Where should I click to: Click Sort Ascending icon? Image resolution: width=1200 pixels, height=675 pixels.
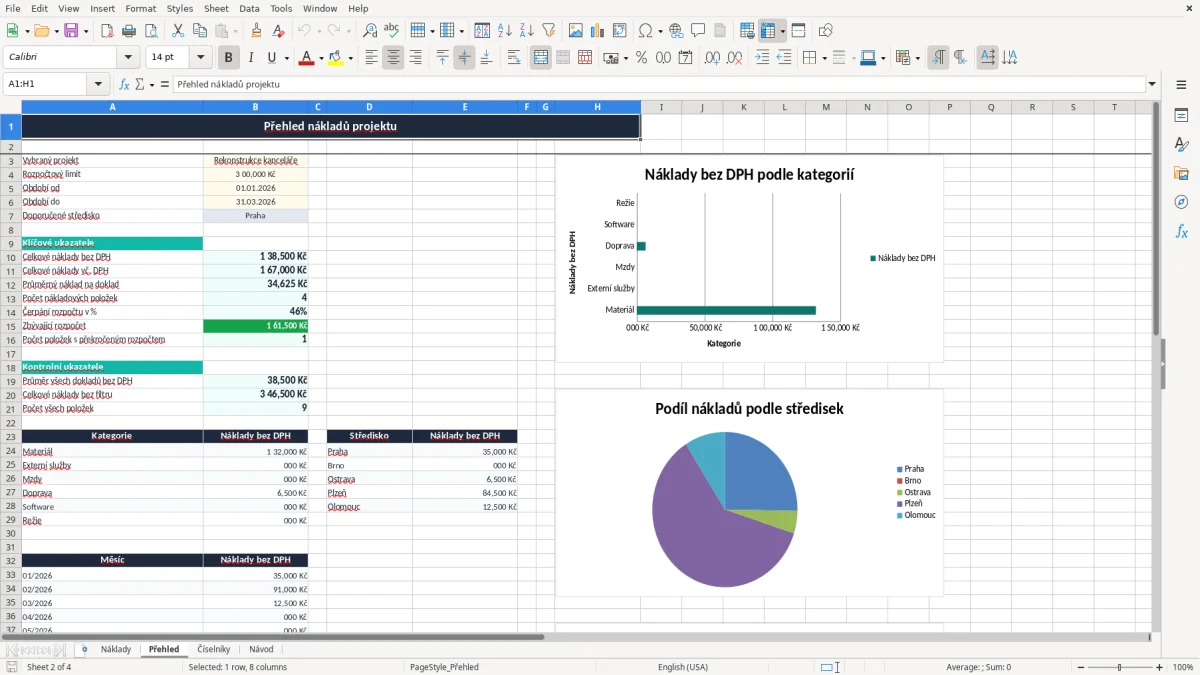505,31
